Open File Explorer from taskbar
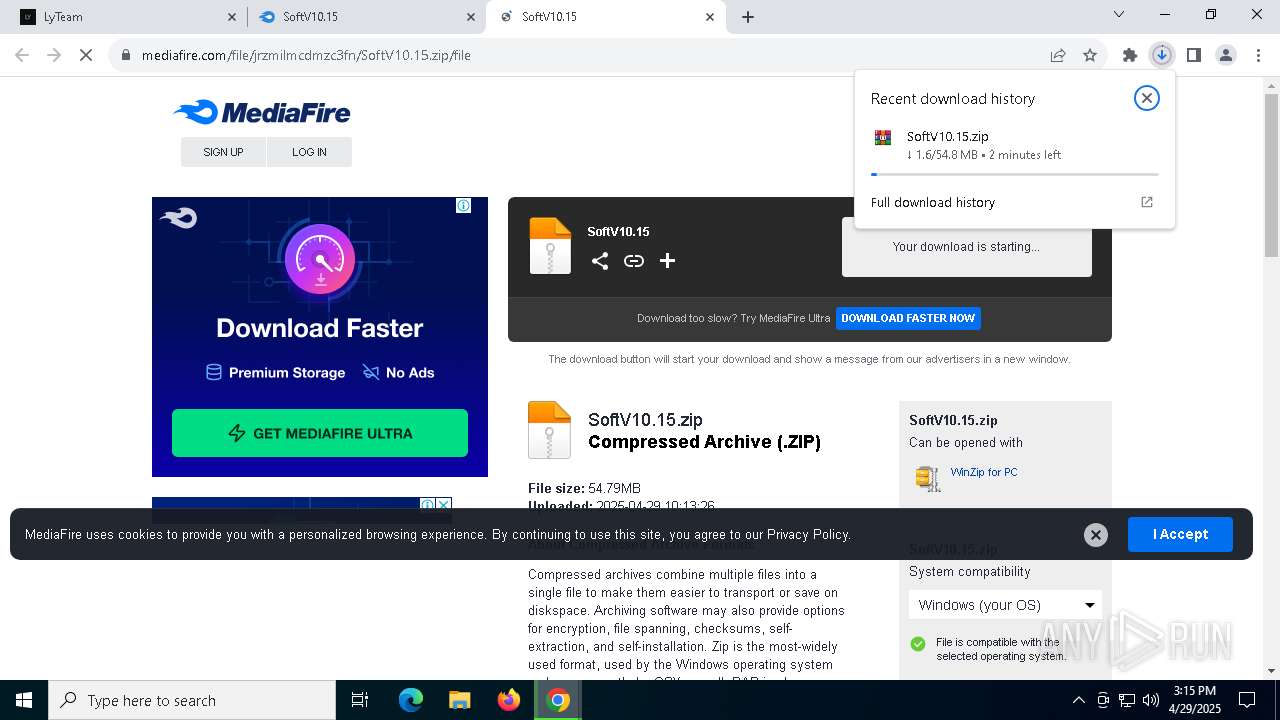The height and width of the screenshot is (720, 1280). [459, 700]
